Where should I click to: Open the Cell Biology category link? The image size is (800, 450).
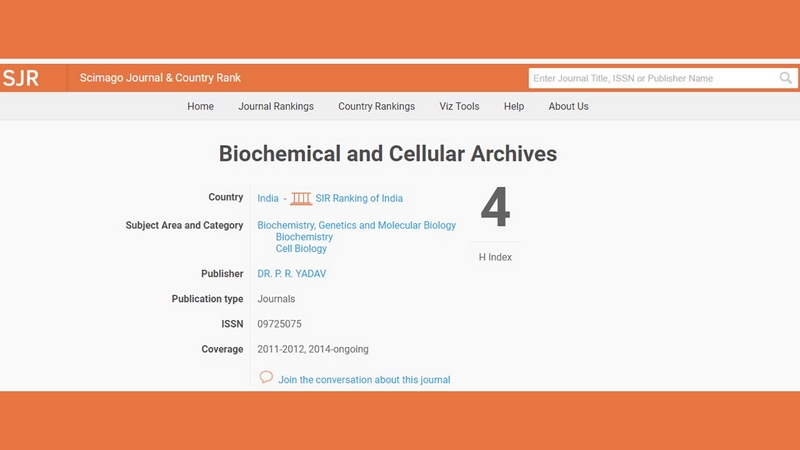tap(301, 248)
